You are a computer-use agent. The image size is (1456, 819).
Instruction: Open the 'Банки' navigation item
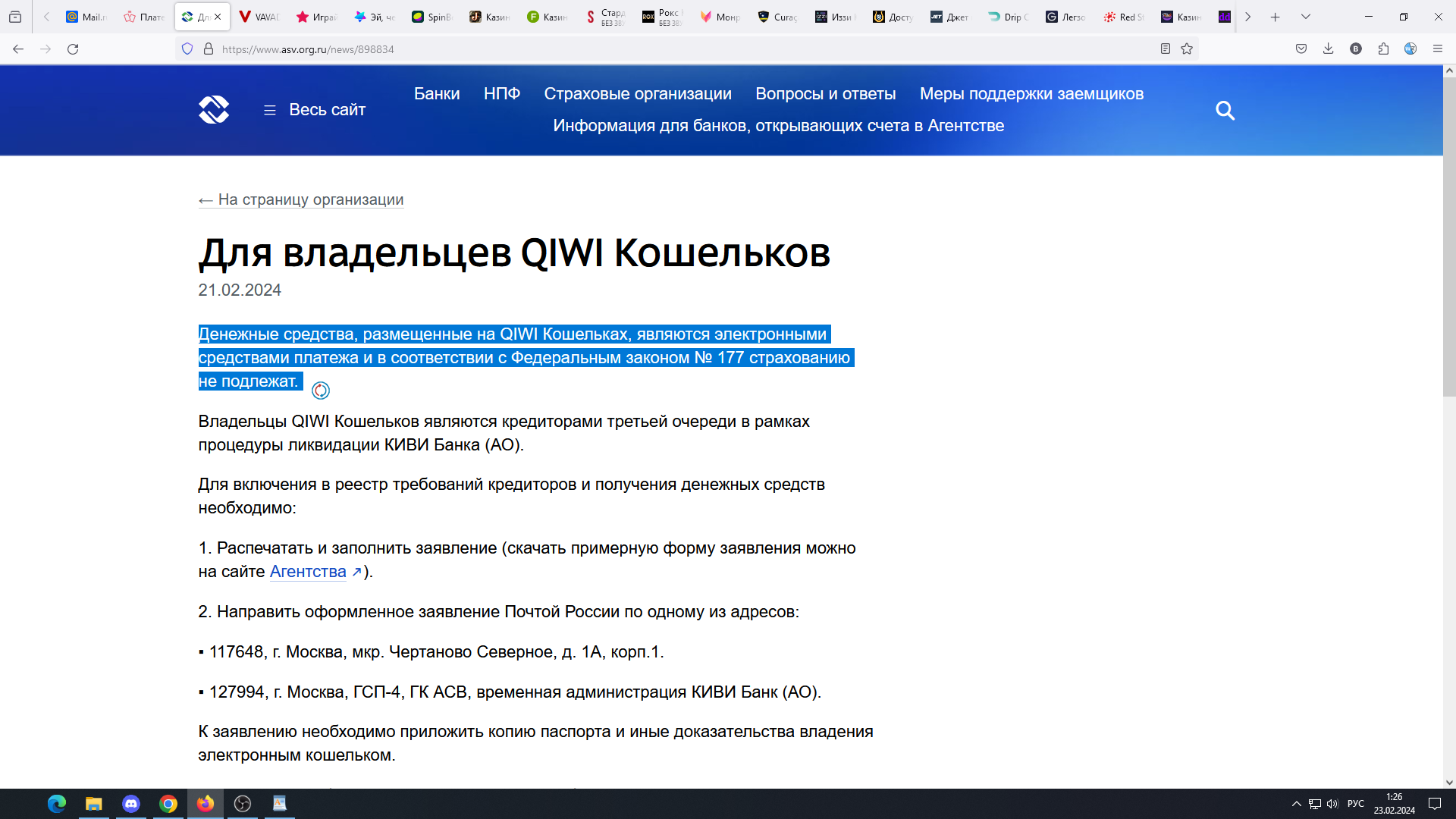[437, 94]
